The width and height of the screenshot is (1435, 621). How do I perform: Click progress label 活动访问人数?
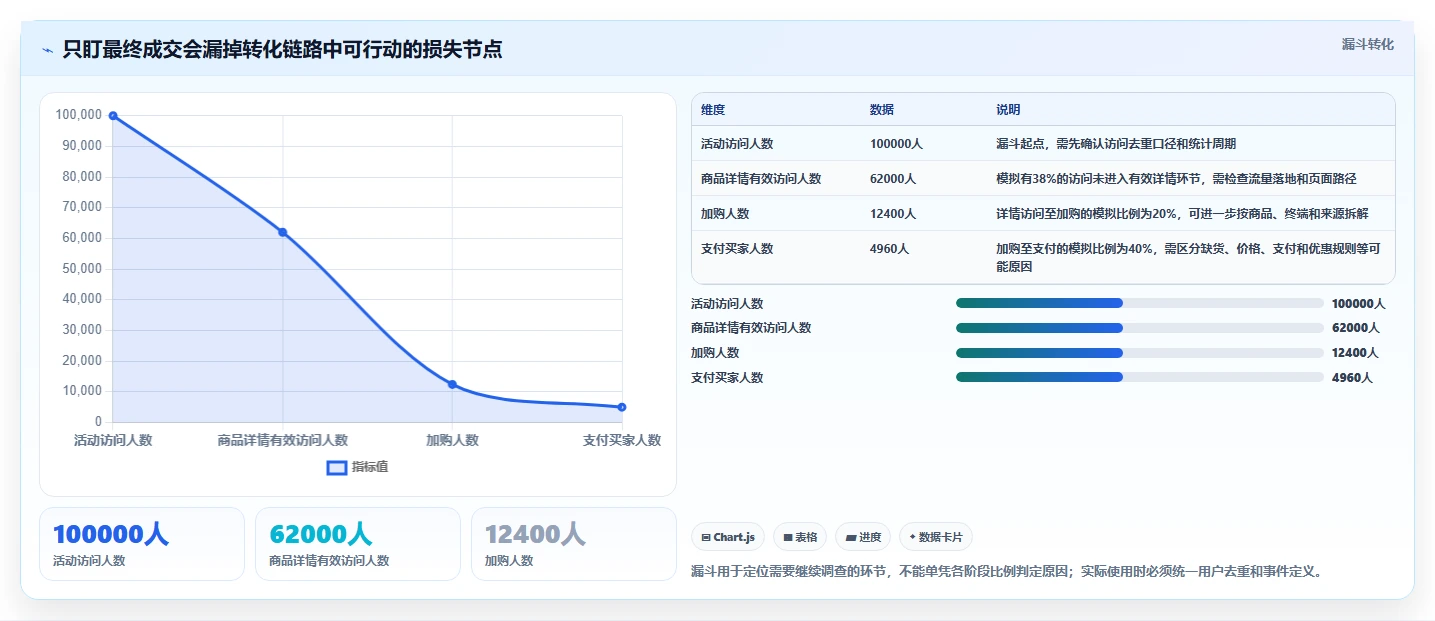pyautogui.click(x=727, y=303)
